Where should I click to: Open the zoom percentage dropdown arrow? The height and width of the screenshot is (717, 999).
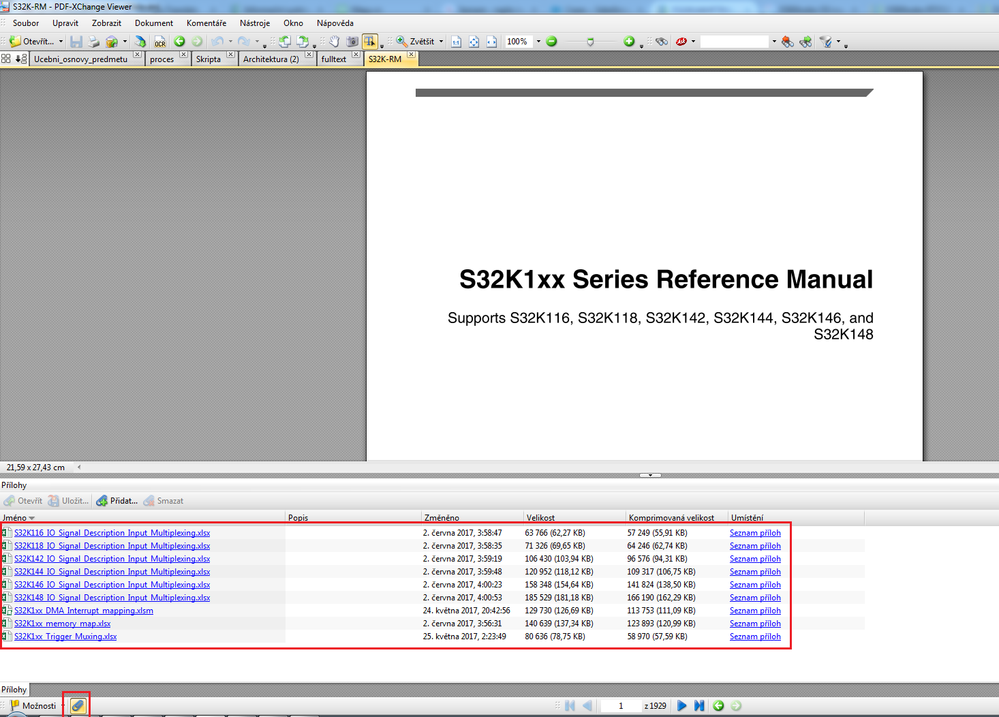(x=538, y=41)
